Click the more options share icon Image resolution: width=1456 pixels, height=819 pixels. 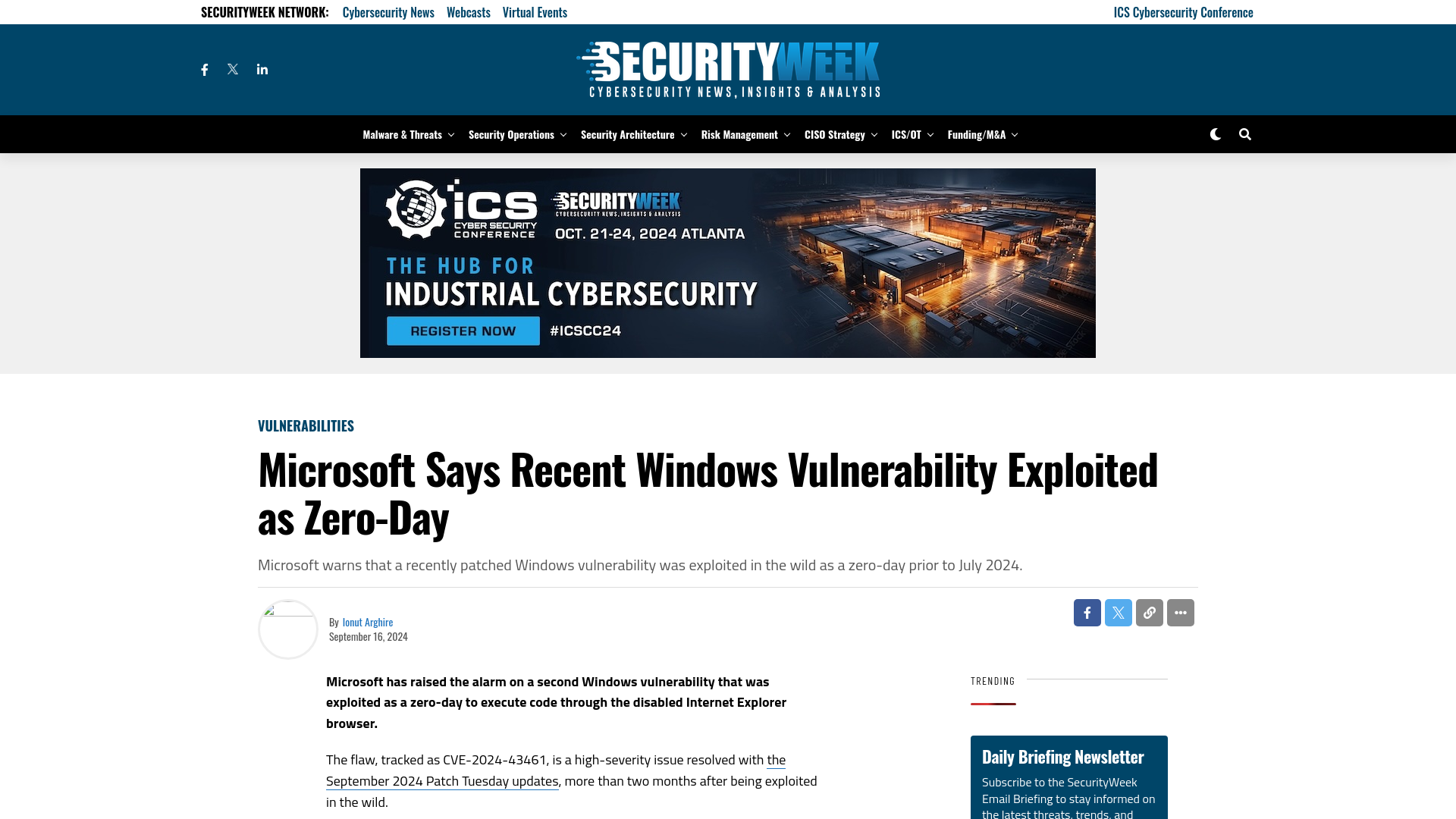pyautogui.click(x=1180, y=612)
